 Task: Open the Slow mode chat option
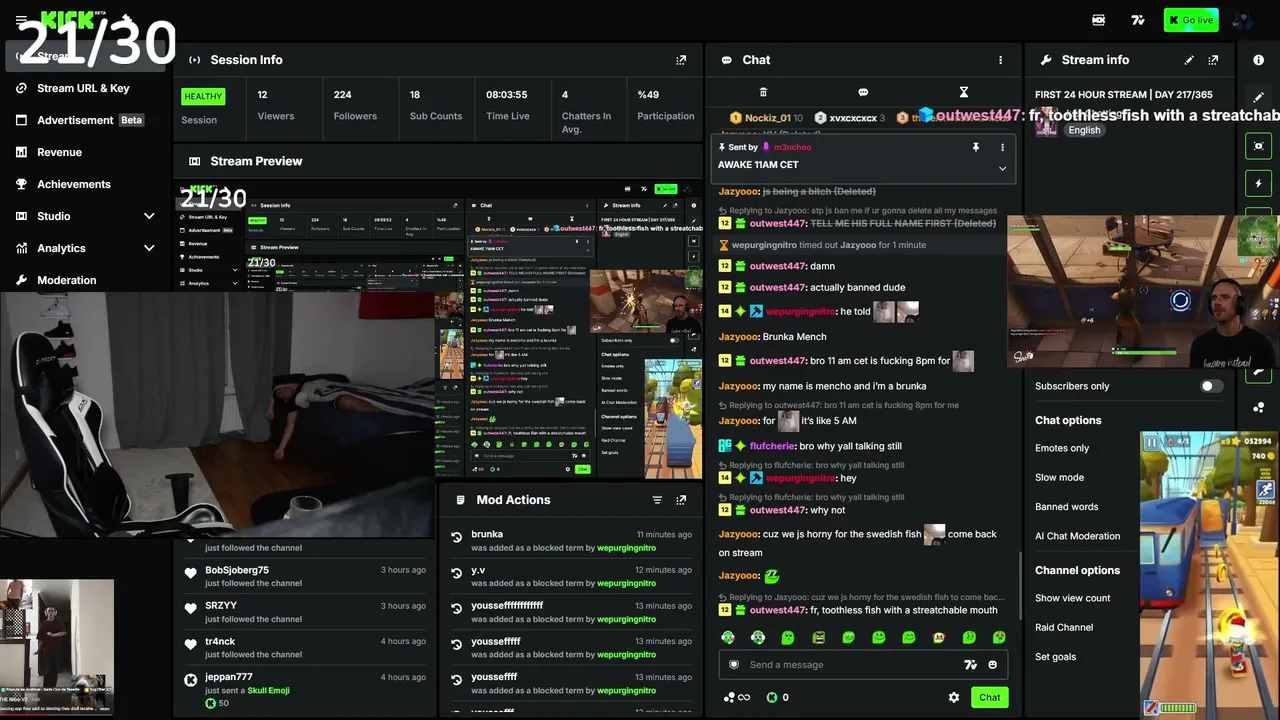coord(1059,477)
